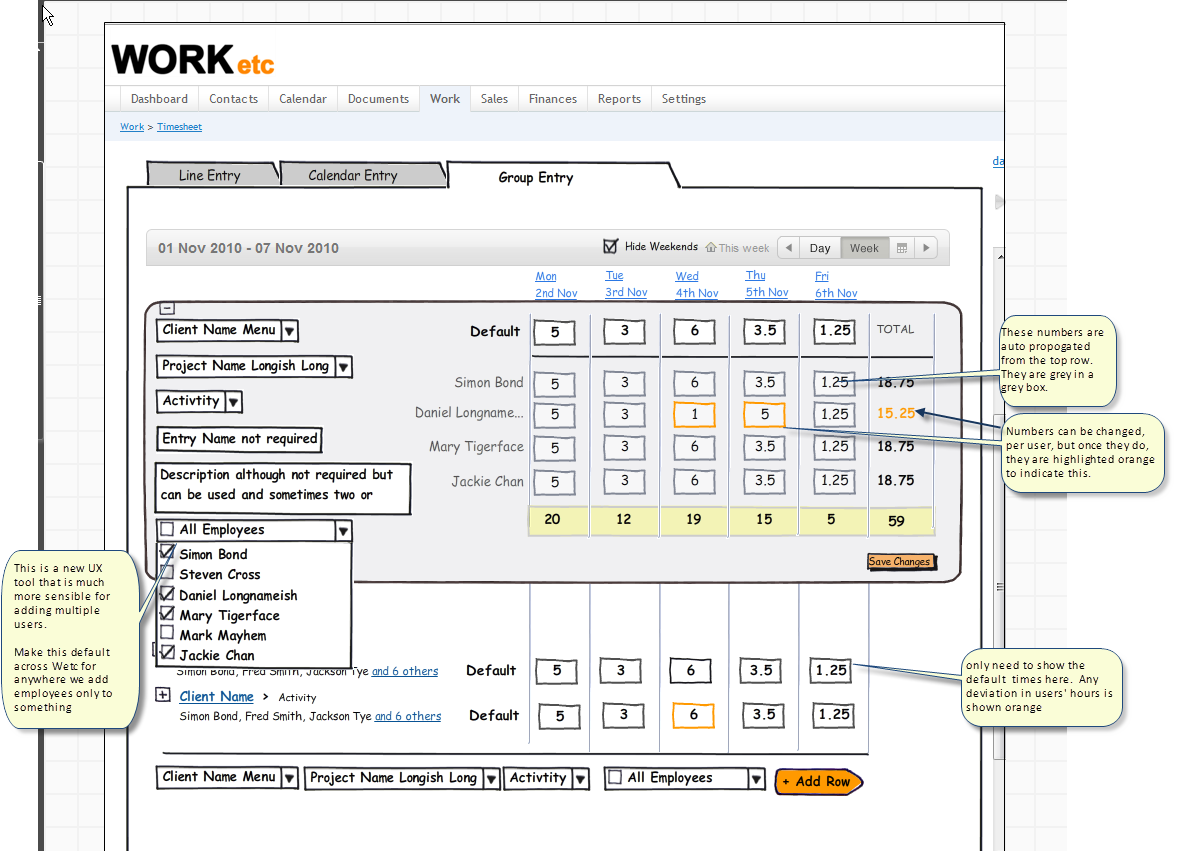Click the previous week arrow button

coord(788,248)
